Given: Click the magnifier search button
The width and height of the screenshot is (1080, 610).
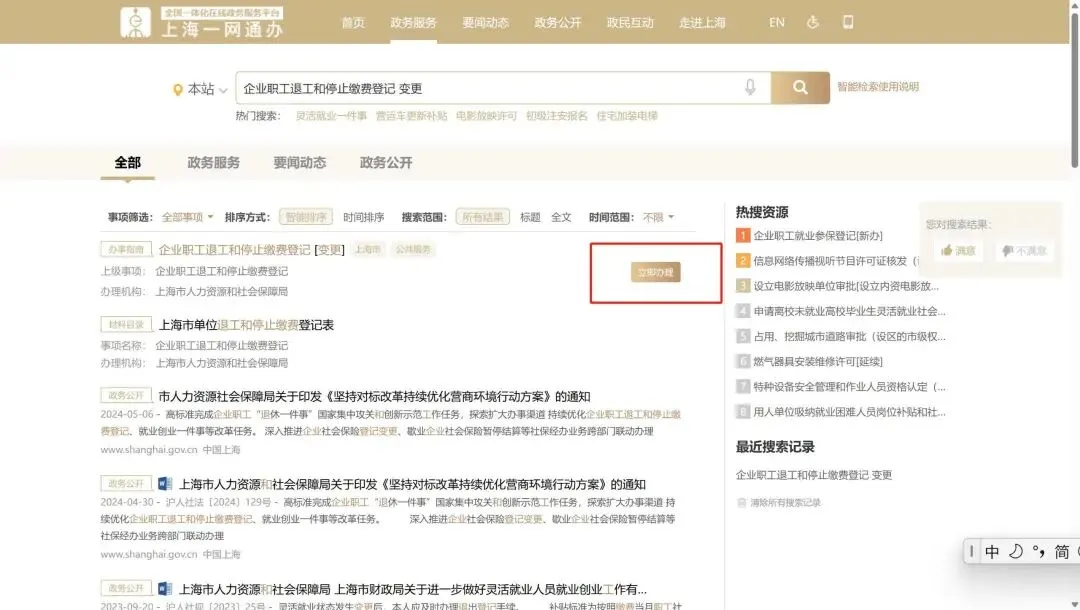Looking at the screenshot, I should [x=800, y=88].
